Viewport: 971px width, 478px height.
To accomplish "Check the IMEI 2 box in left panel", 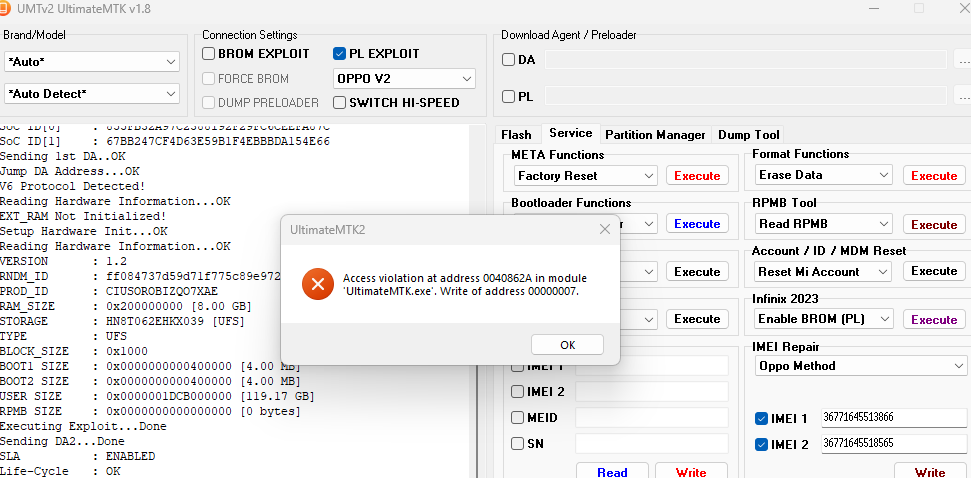I will pos(517,391).
